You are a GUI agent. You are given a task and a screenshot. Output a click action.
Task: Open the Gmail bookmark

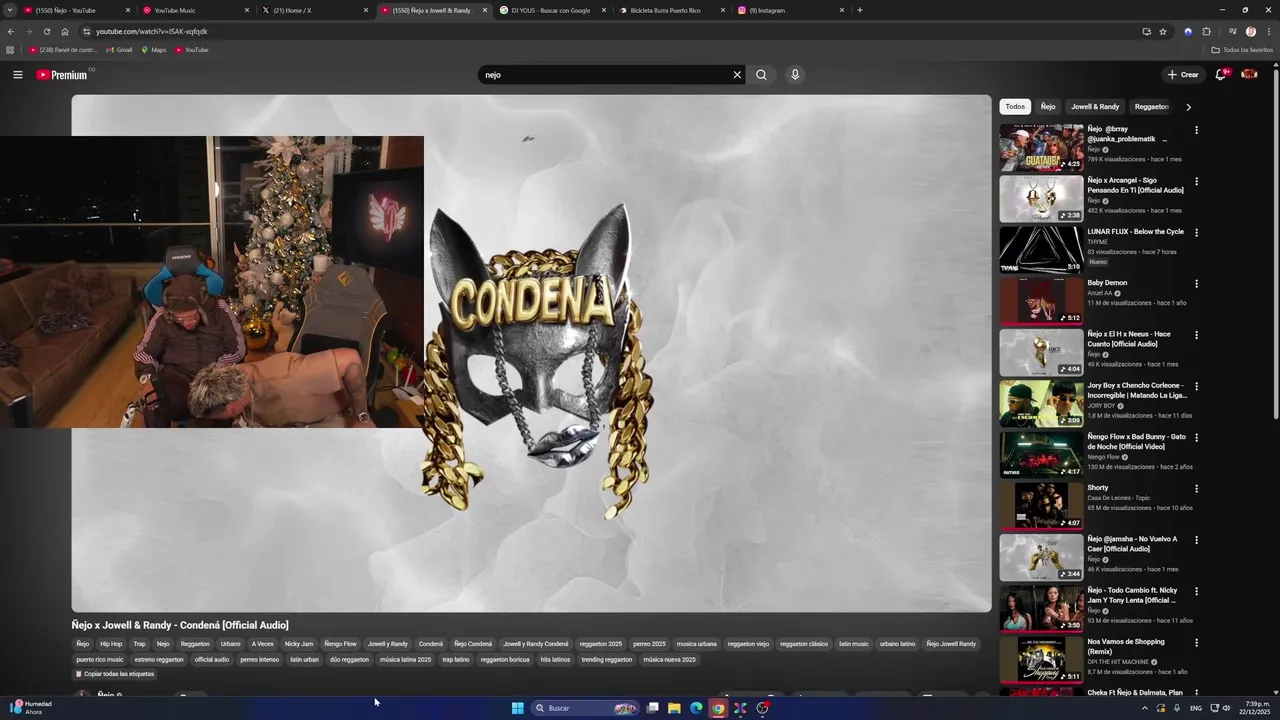119,50
